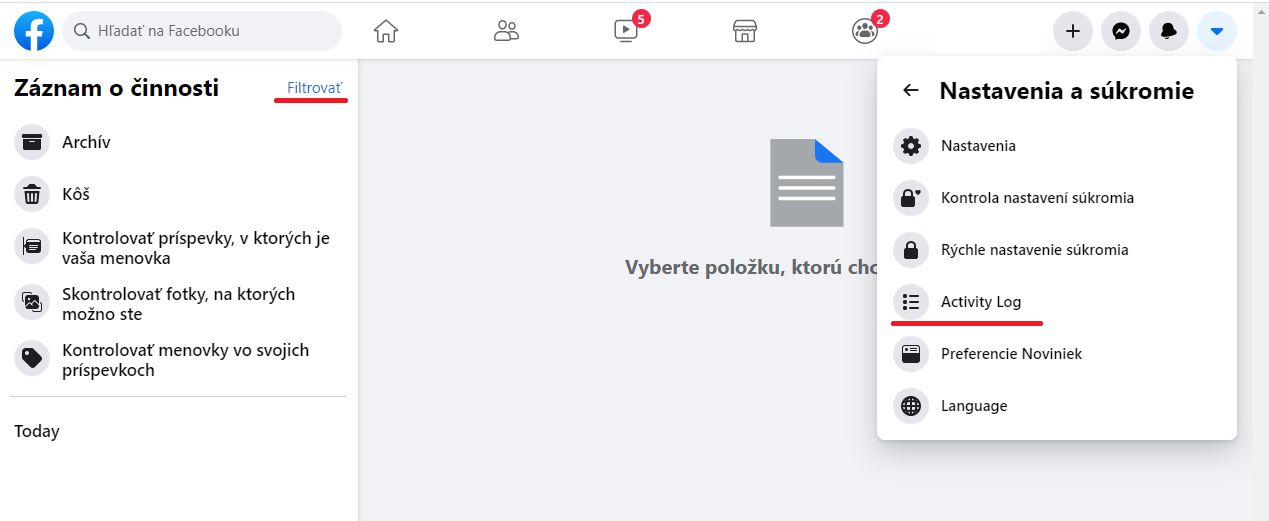Open the Kôš entry
Image resolution: width=1269 pixels, height=521 pixels.
(180, 194)
